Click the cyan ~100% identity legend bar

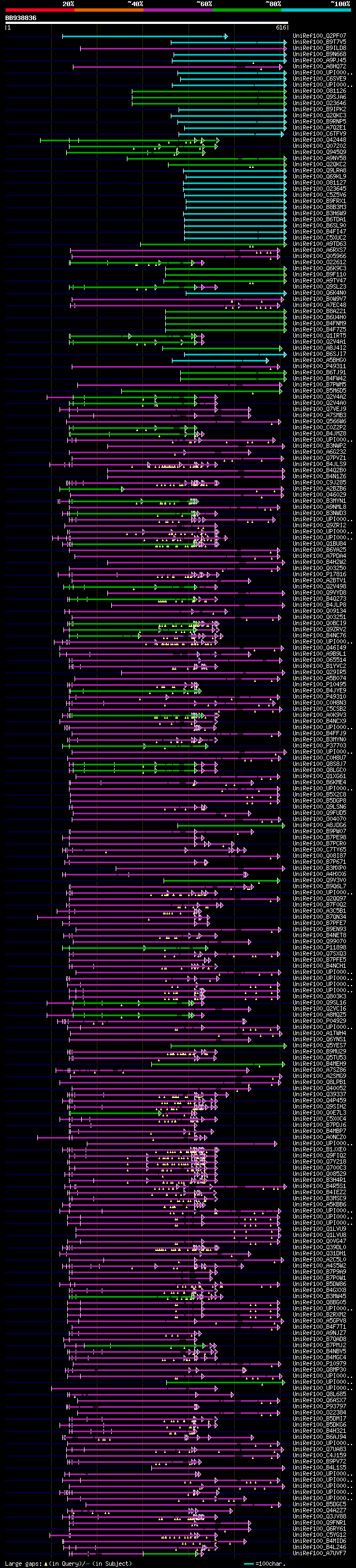point(316,10)
